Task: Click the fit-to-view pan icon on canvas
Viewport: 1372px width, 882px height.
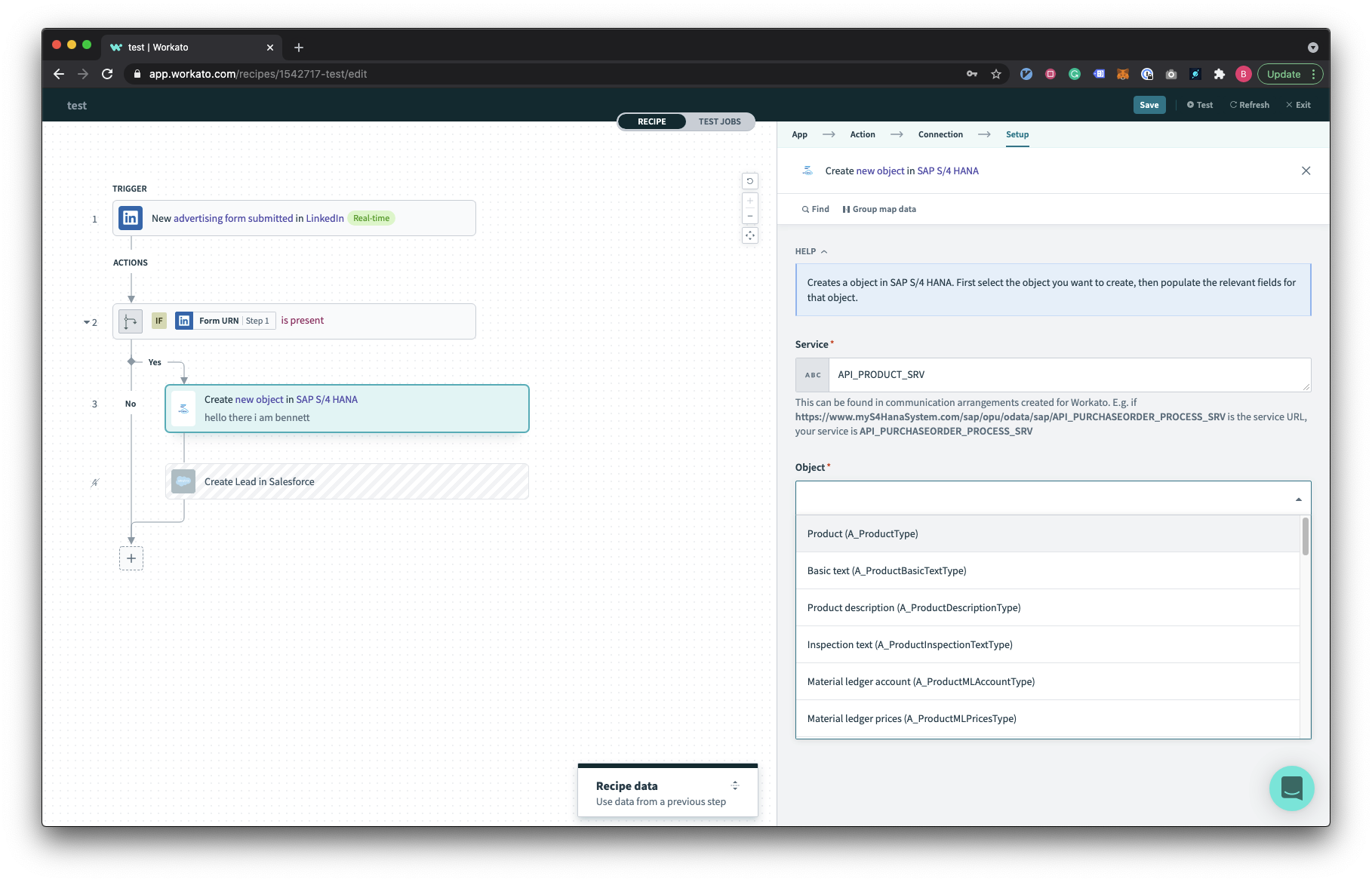Action: point(749,235)
